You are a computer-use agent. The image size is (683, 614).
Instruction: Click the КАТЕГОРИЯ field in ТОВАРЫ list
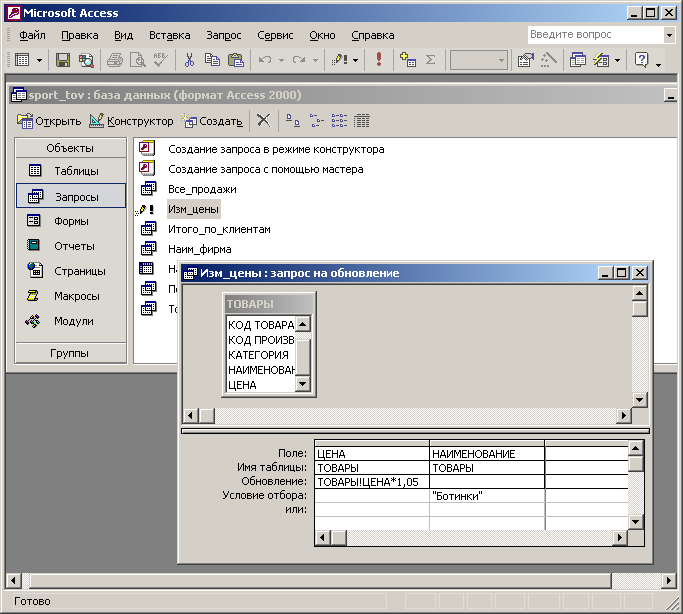[260, 355]
